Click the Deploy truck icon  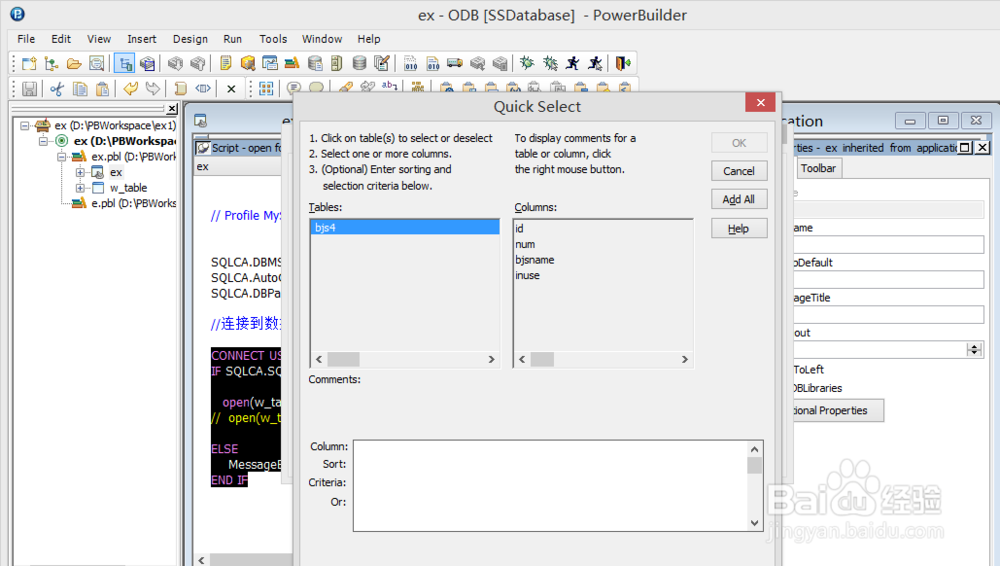pyautogui.click(x=455, y=63)
